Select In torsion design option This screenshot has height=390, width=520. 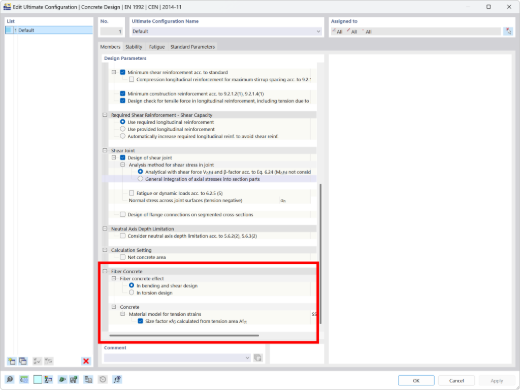click(x=131, y=293)
